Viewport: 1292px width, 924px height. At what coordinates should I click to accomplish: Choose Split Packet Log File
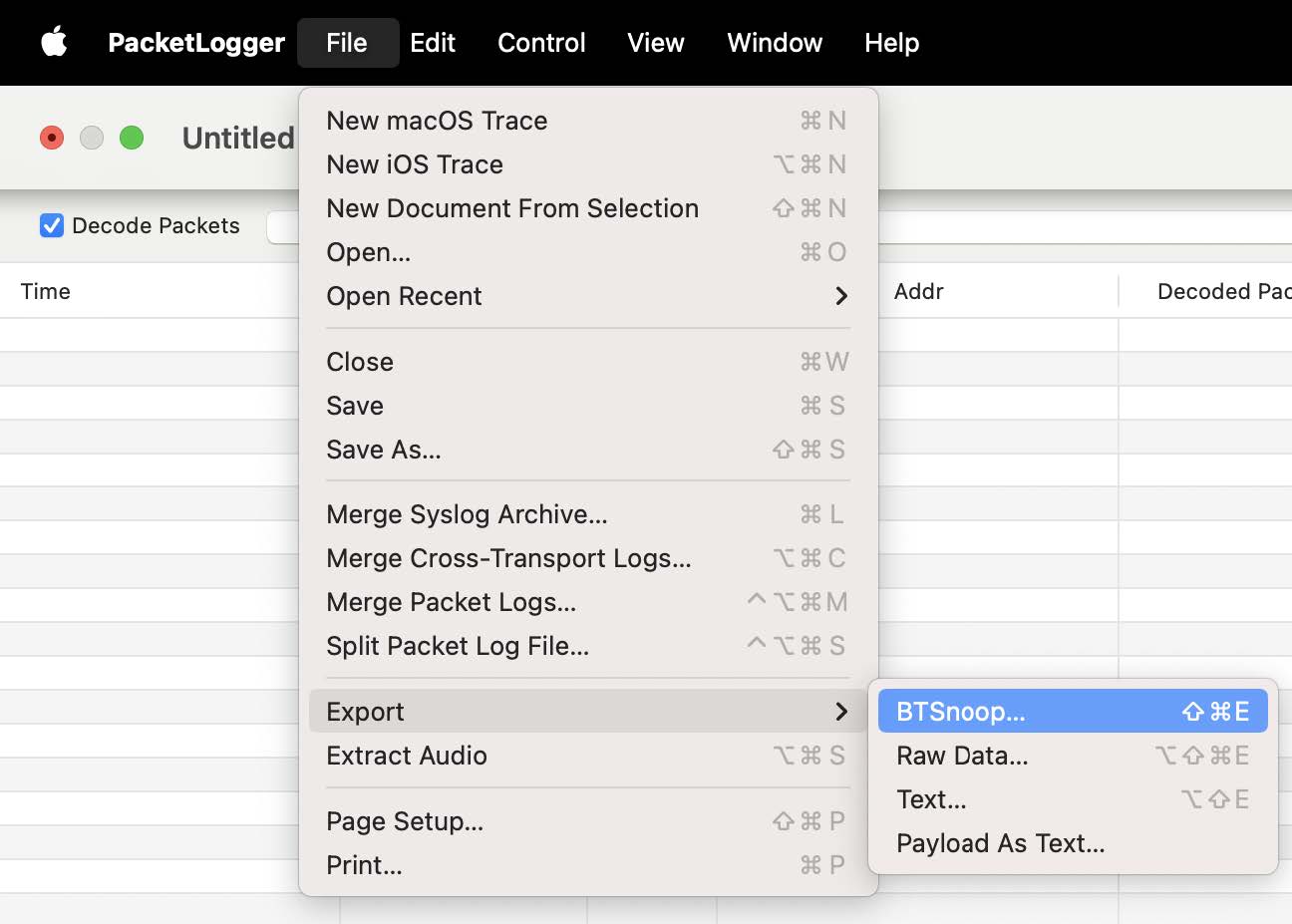point(458,646)
